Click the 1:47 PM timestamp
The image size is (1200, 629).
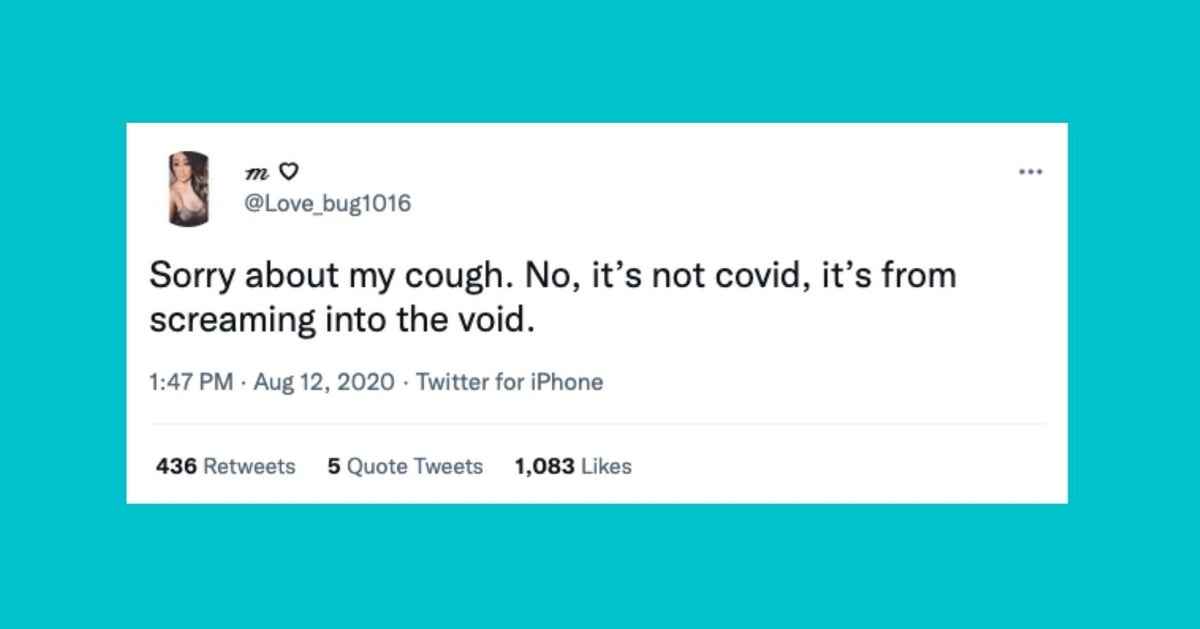[x=190, y=382]
